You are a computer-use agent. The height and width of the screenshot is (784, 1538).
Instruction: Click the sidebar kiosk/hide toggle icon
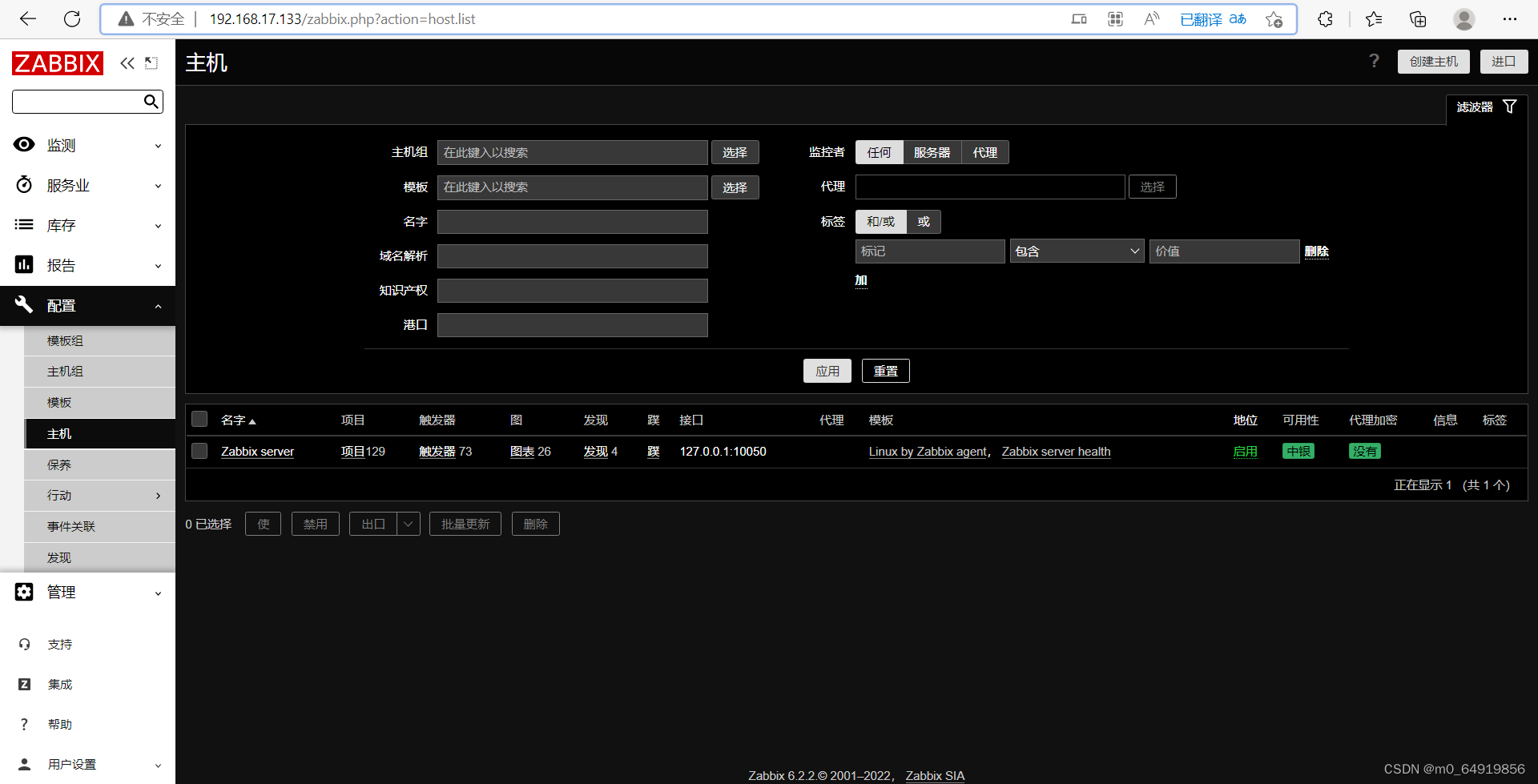(x=151, y=63)
